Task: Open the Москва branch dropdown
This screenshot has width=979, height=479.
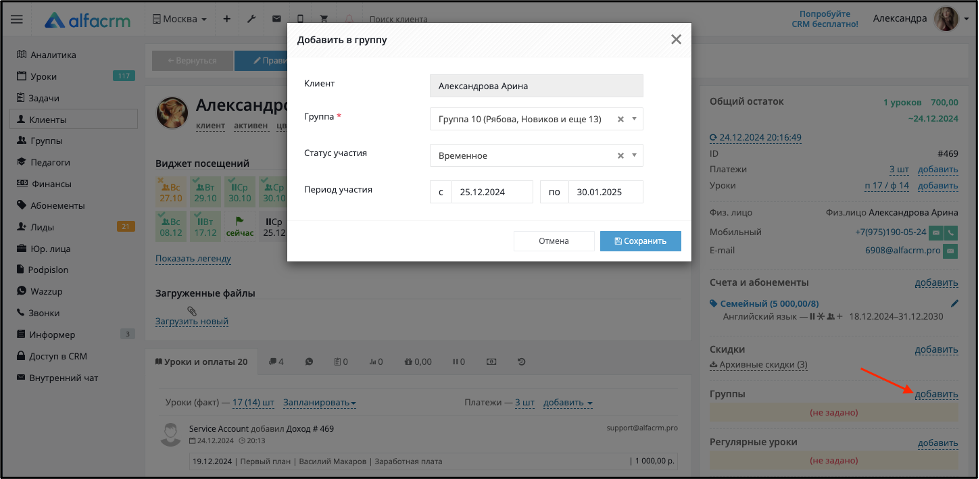Action: coord(180,19)
